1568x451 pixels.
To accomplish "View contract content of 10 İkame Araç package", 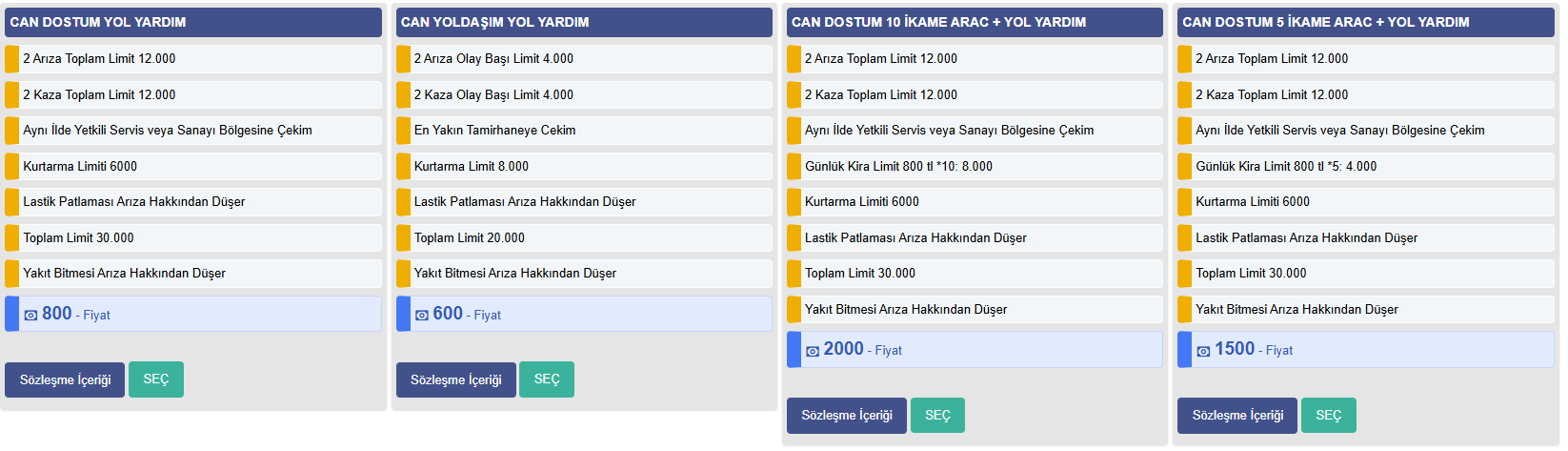I will [x=847, y=416].
